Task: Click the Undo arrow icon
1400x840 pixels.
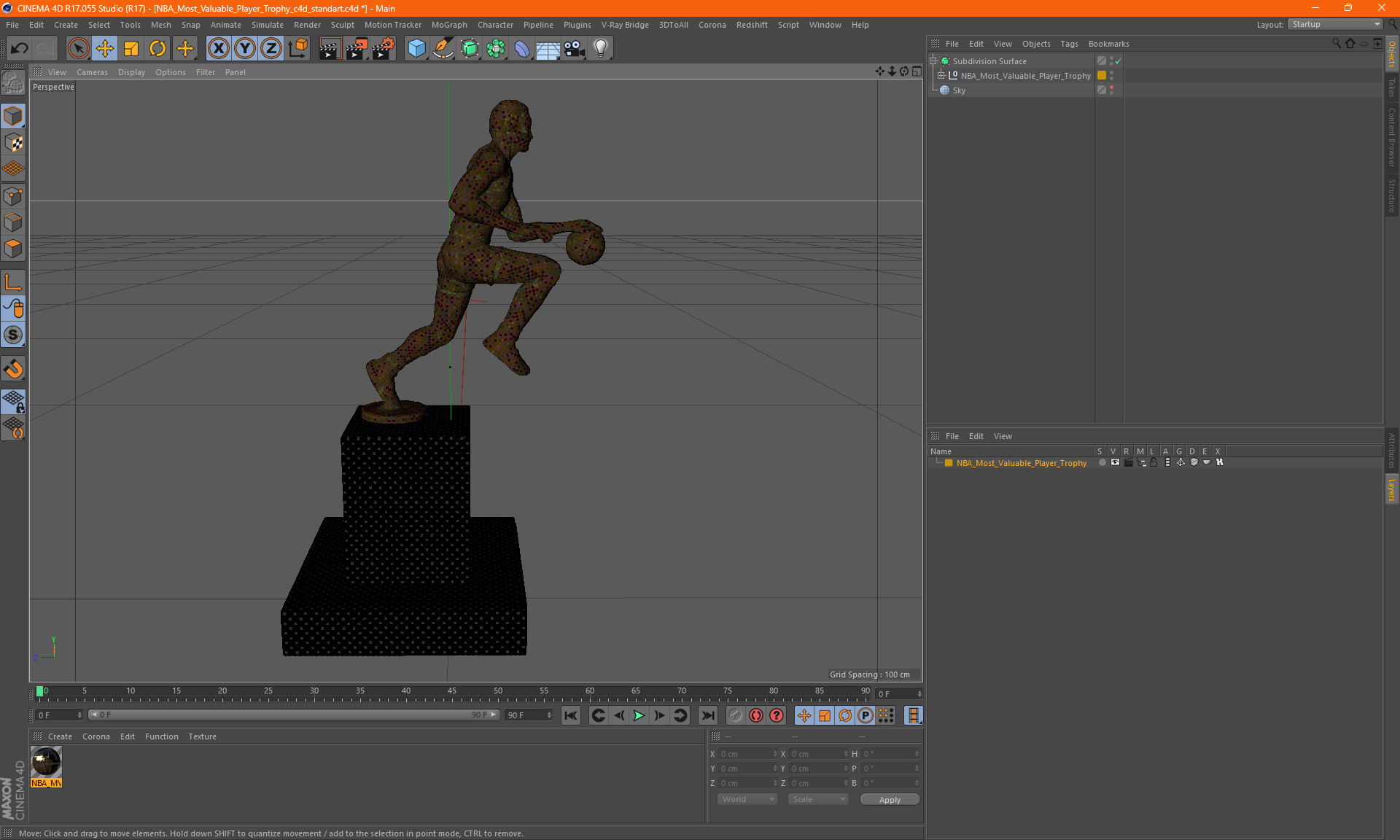Action: pos(19,48)
